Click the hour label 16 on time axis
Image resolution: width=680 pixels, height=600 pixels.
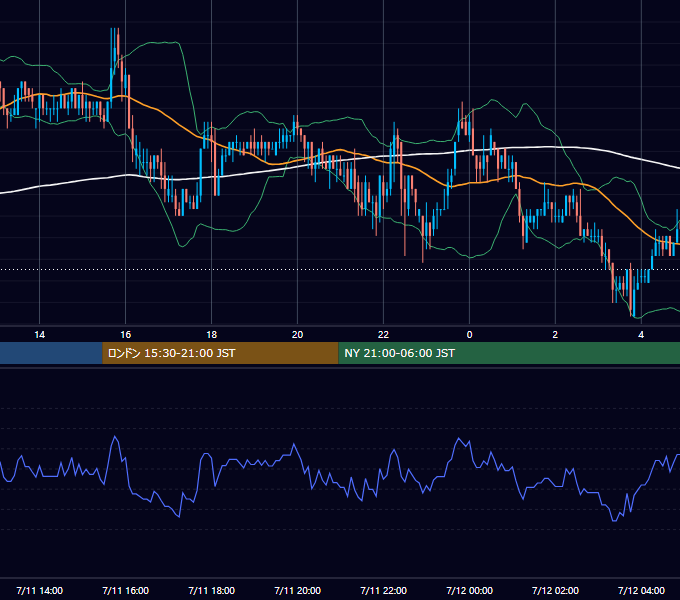point(125,335)
